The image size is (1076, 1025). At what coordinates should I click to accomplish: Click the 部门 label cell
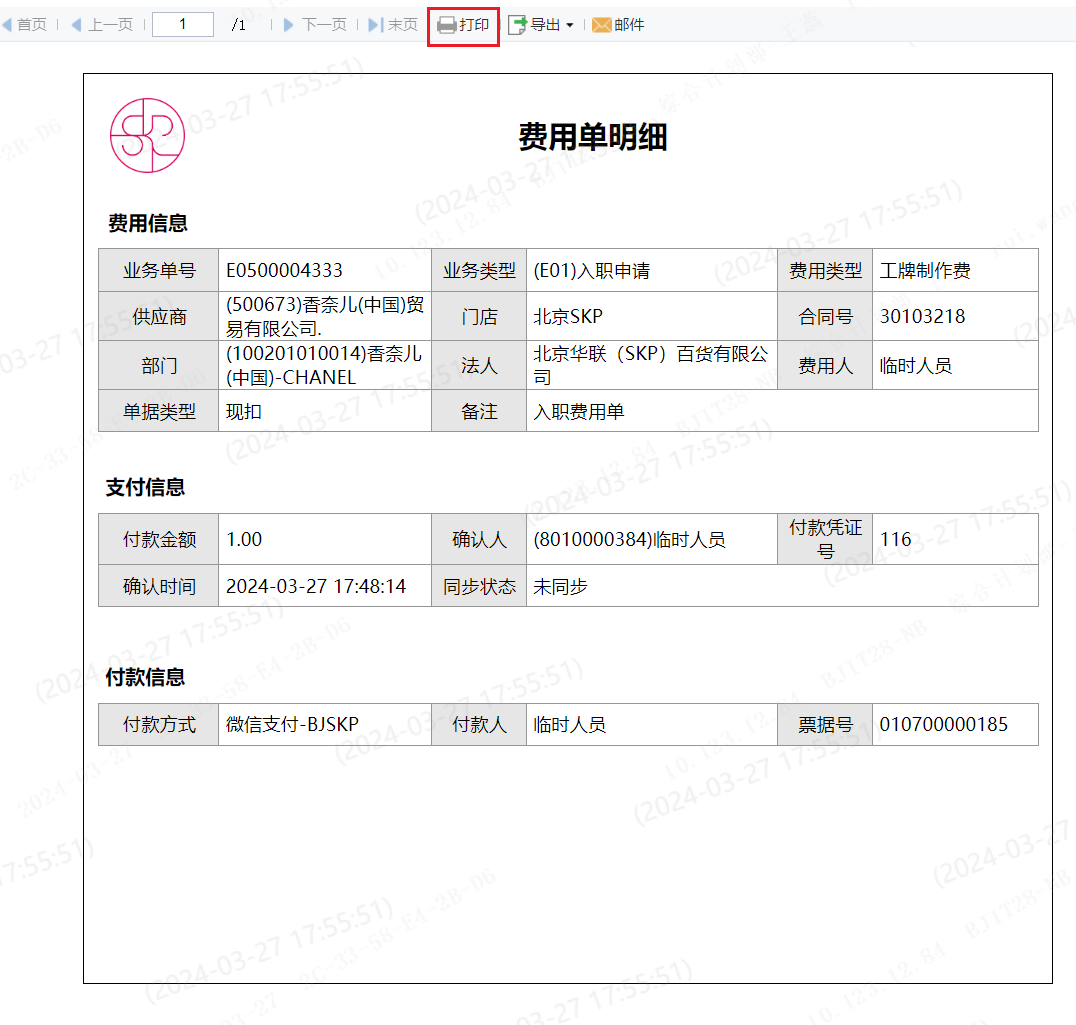pos(159,366)
